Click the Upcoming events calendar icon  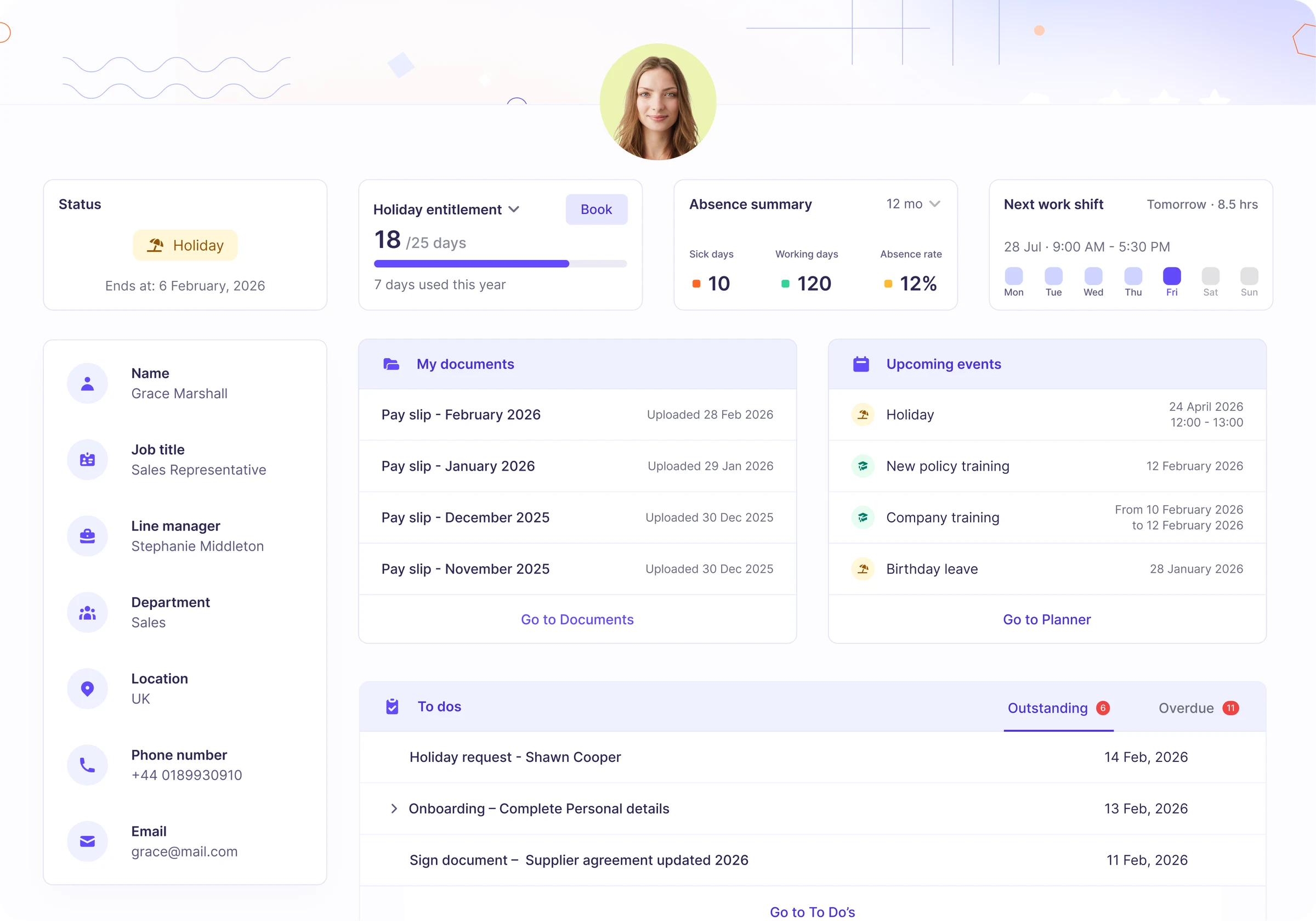pyautogui.click(x=861, y=364)
